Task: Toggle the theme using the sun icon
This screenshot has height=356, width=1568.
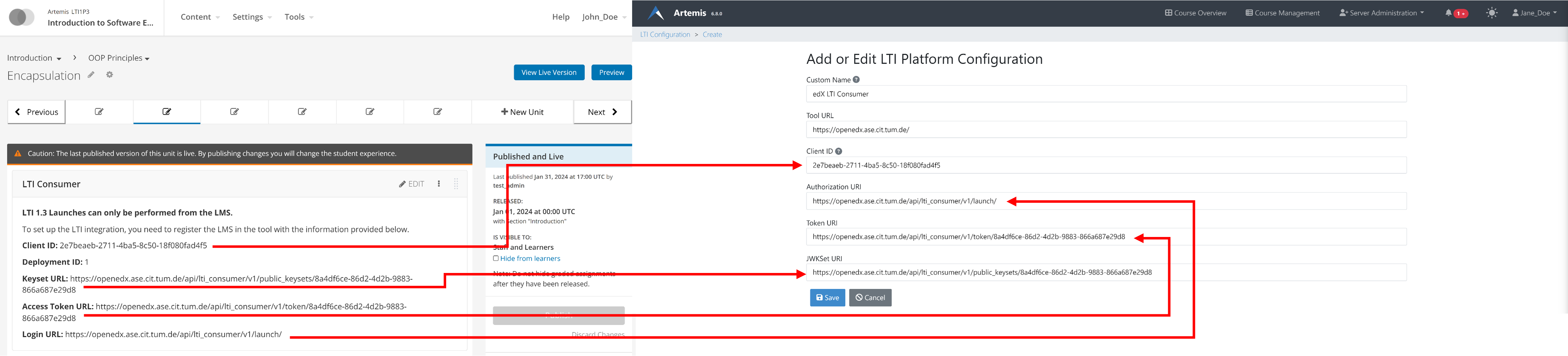Action: (1491, 12)
